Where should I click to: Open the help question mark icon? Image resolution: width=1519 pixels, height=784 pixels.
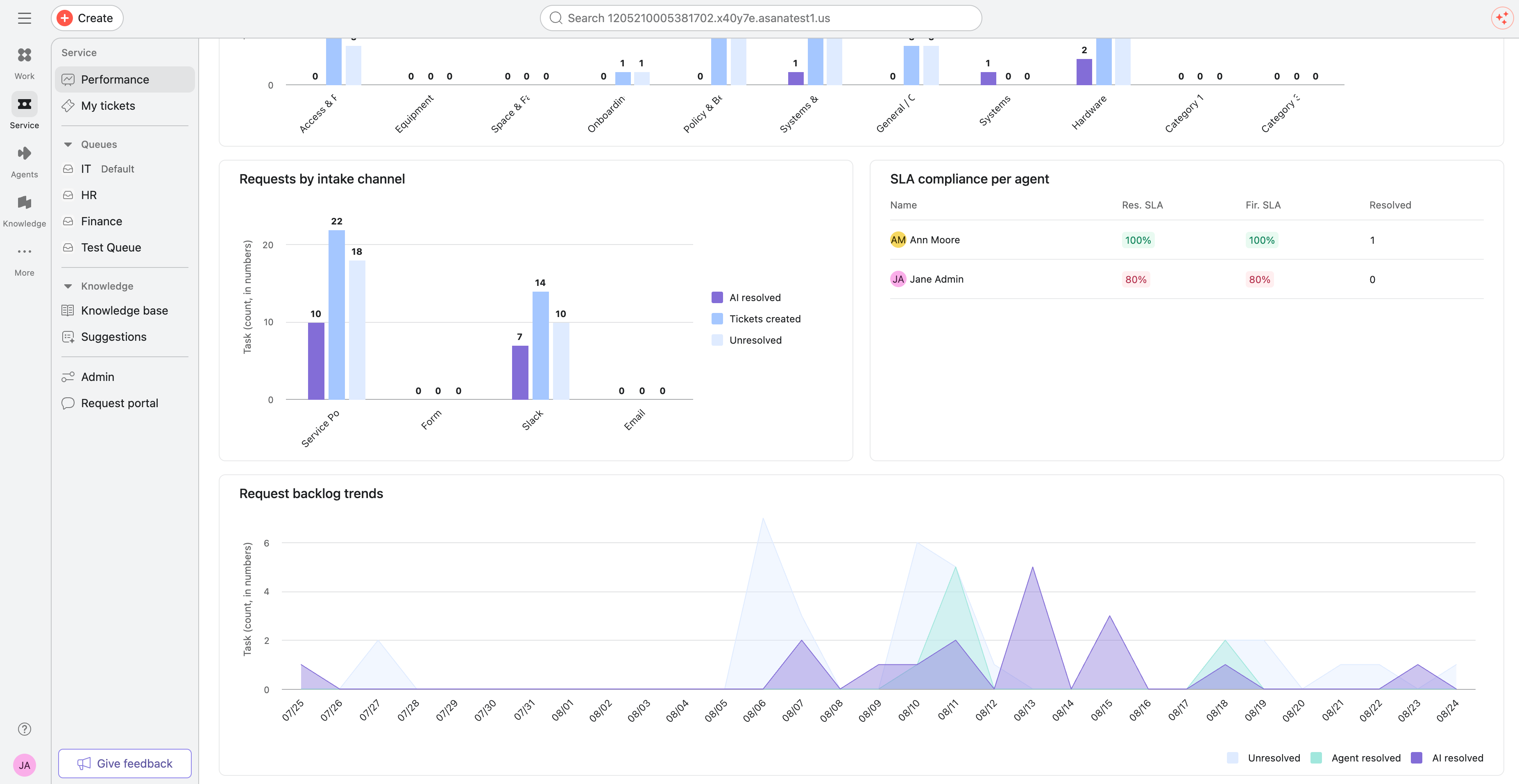coord(24,729)
